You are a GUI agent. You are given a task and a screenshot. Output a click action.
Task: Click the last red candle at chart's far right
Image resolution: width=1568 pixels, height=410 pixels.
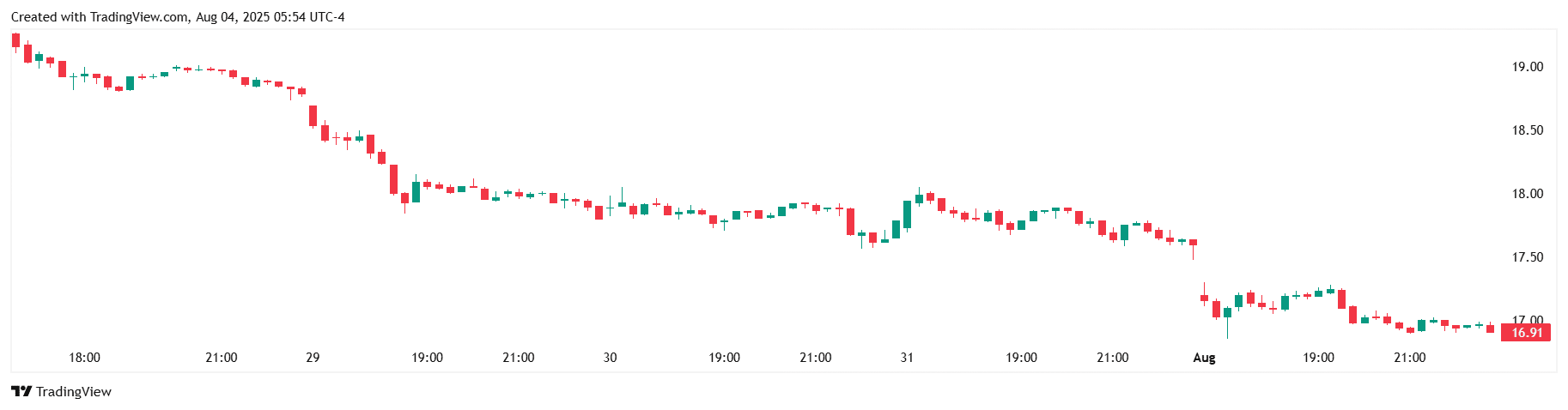tap(1490, 329)
